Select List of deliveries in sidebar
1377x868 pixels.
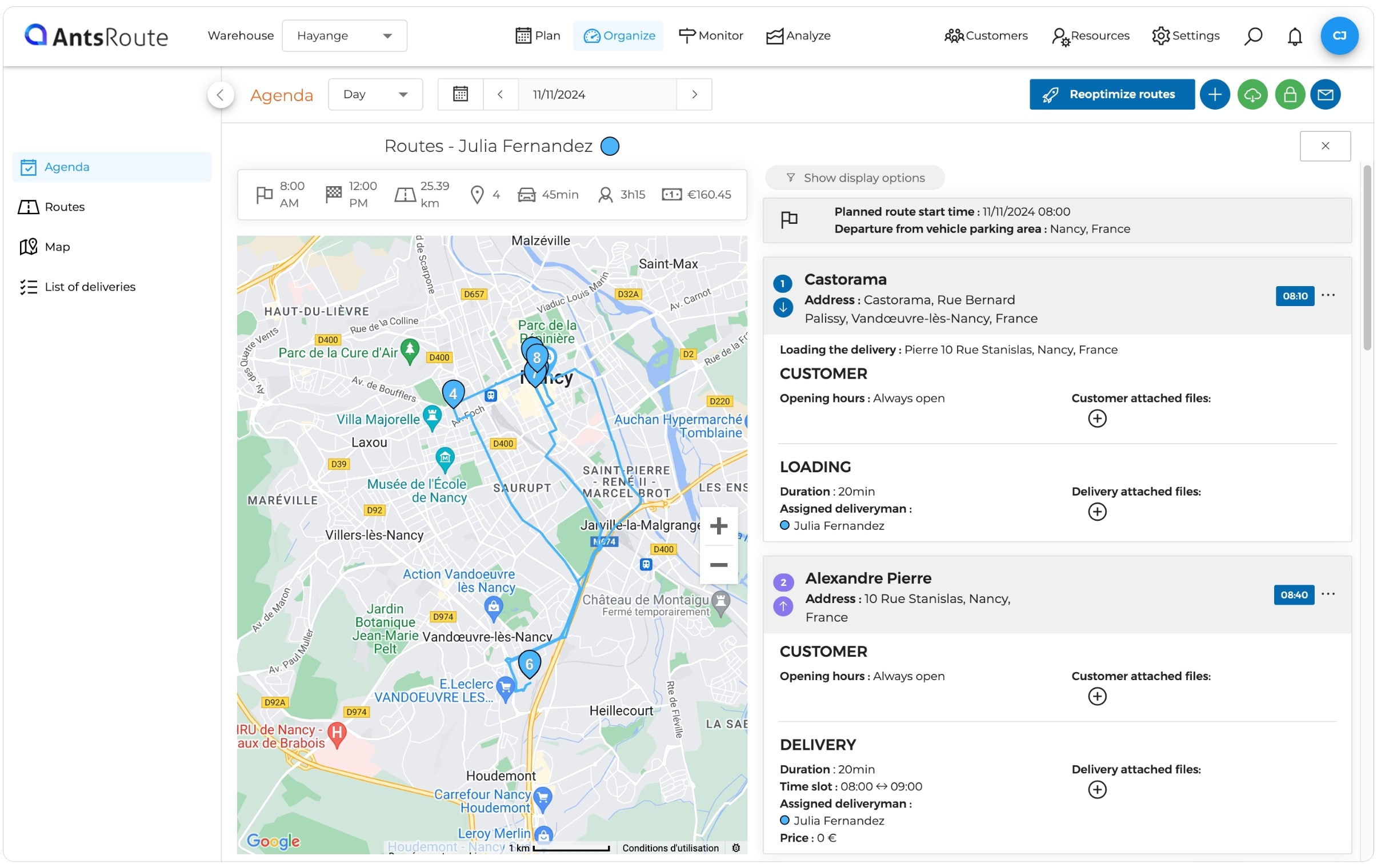111,287
